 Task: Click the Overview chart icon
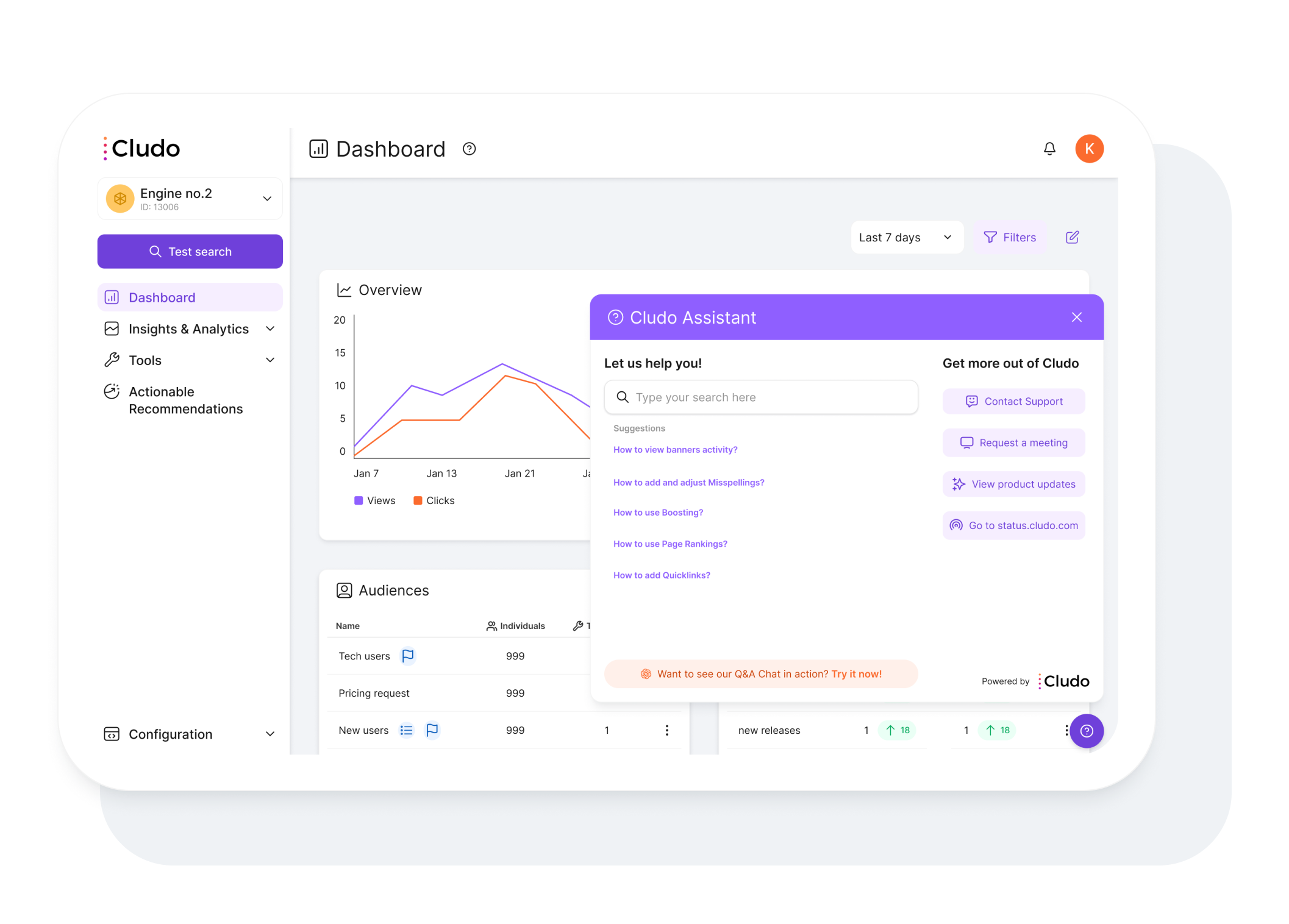[x=344, y=290]
